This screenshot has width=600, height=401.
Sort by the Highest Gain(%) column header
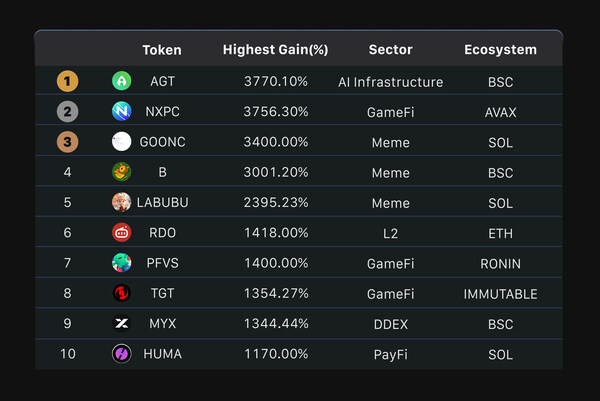[276, 49]
